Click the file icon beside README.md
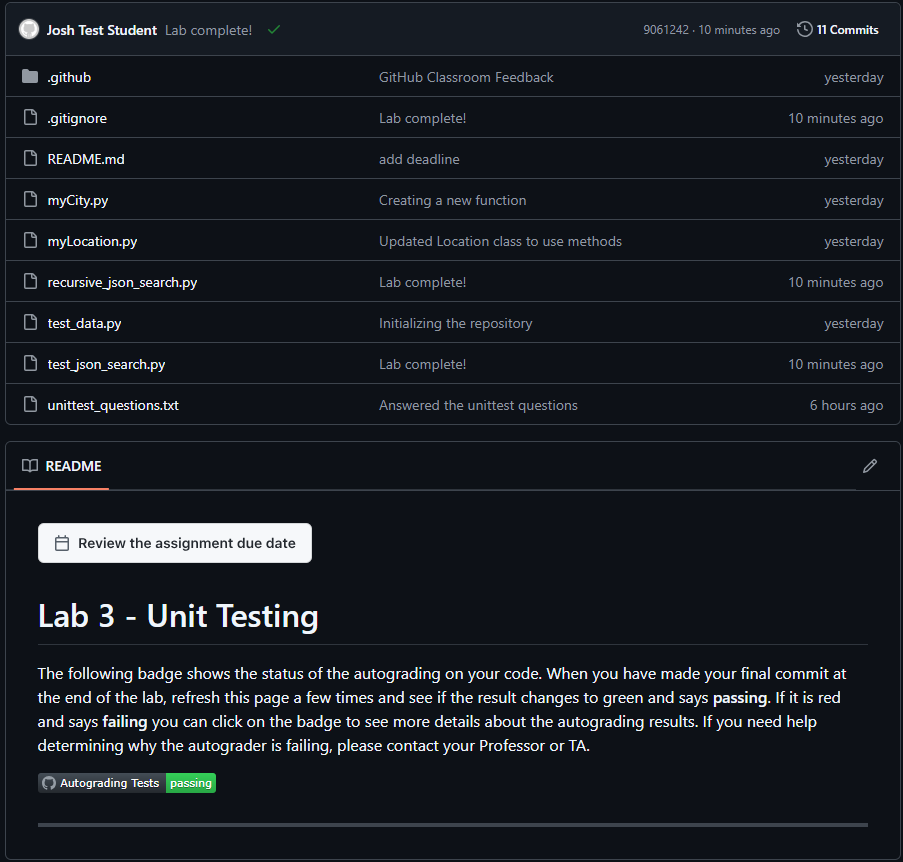The height and width of the screenshot is (862, 903). click(29, 158)
